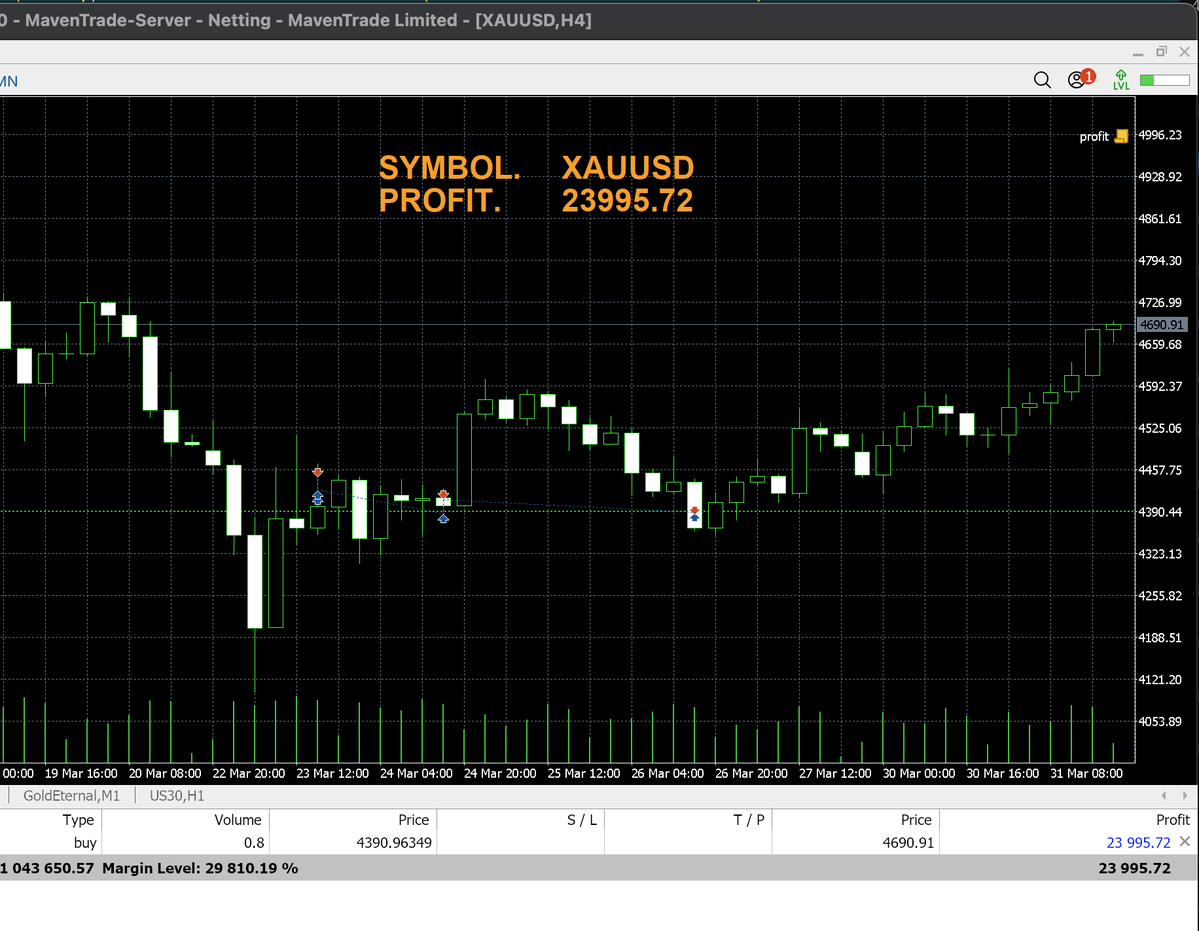Viewport: 1199px width, 931px height.
Task: Restore the inner chart window
Action: pos(1161,51)
